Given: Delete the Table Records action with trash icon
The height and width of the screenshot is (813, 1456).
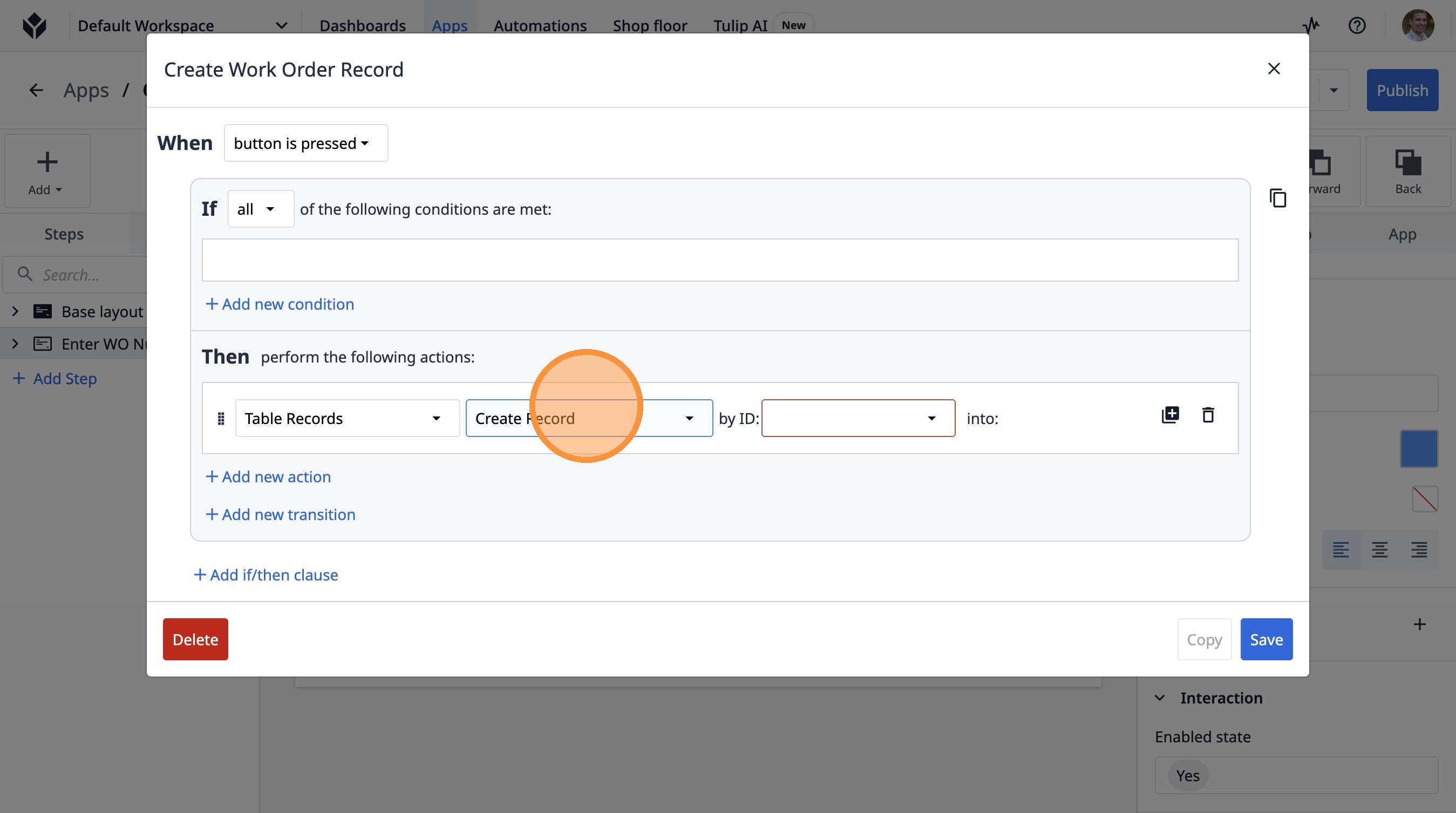Looking at the screenshot, I should click(1208, 415).
